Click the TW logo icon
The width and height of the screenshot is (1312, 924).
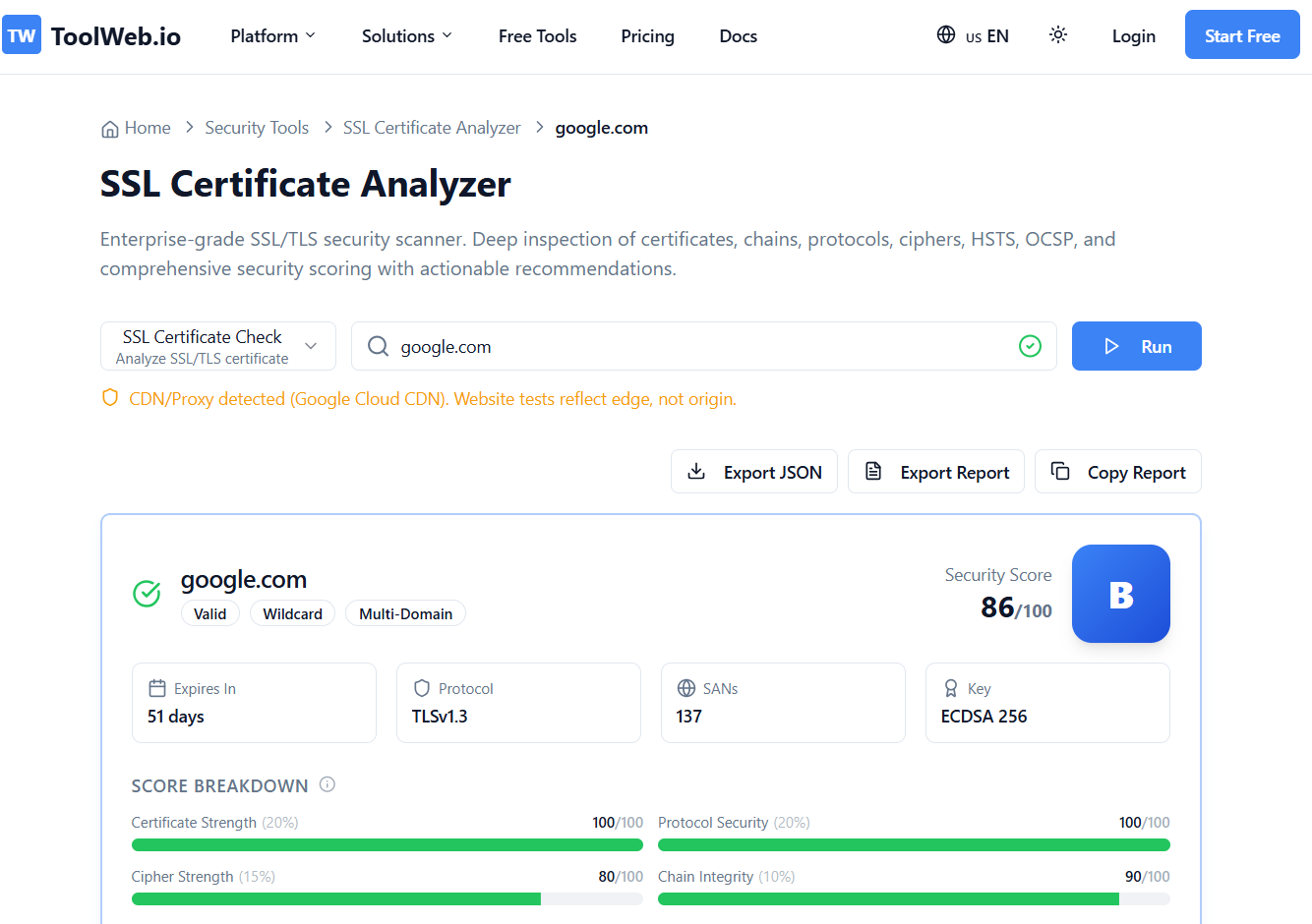pyautogui.click(x=22, y=35)
